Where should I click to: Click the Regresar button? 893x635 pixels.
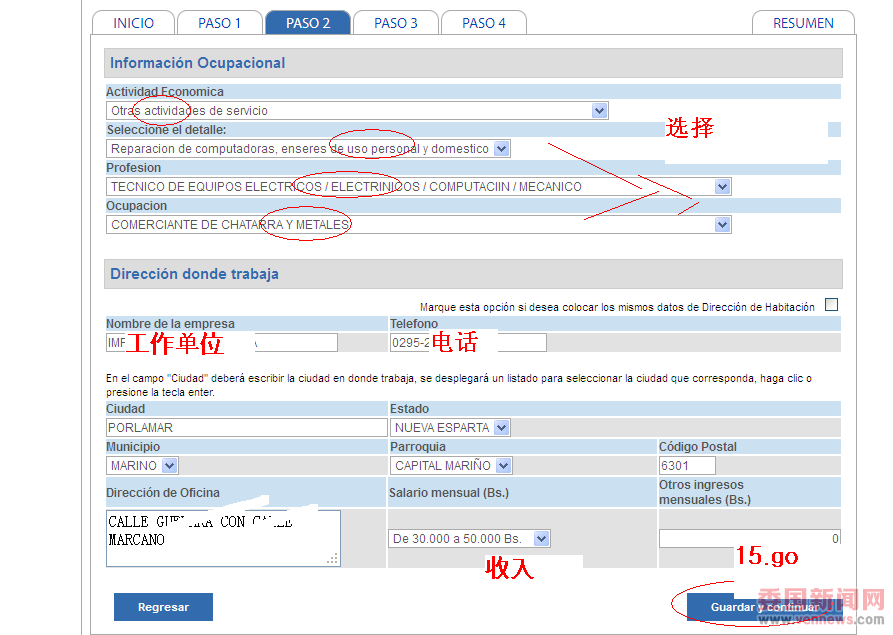(x=163, y=607)
